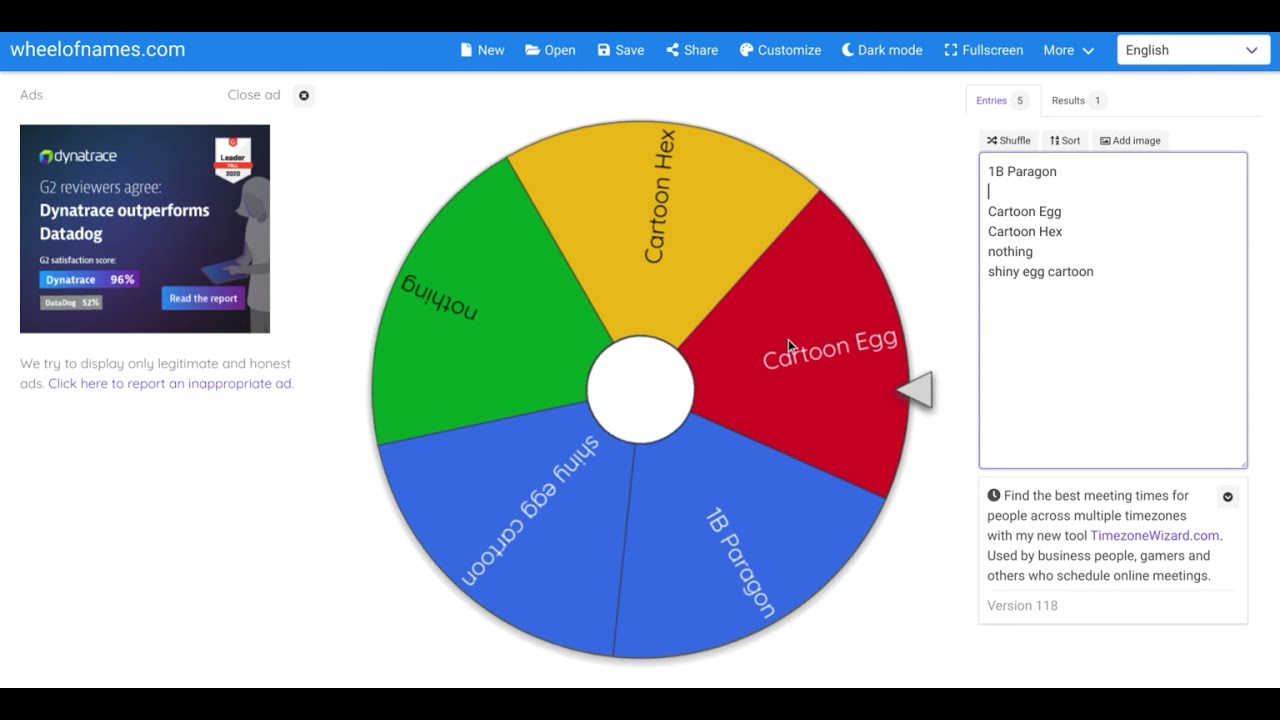Switch to the Entries tab
This screenshot has width=1280, height=720.
tap(1002, 100)
